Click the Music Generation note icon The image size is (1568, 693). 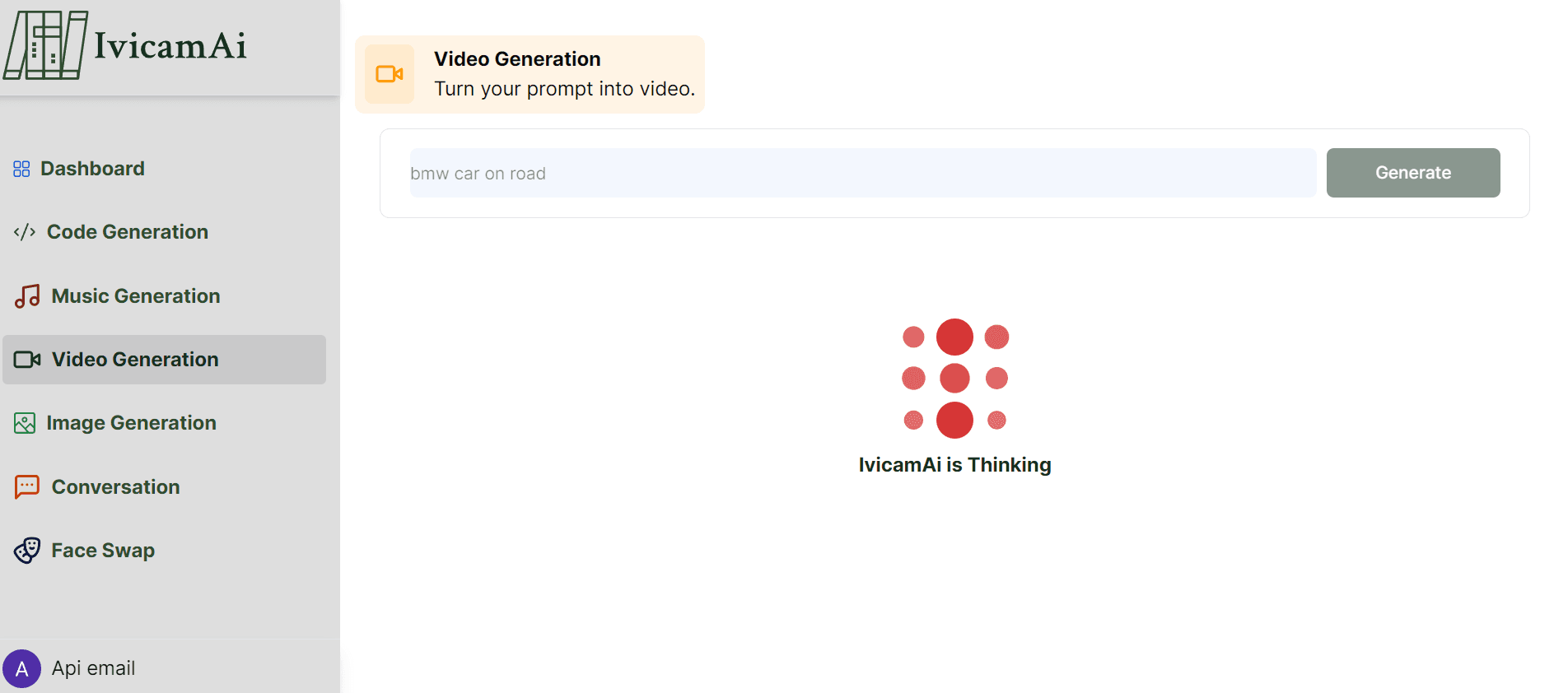coord(27,296)
